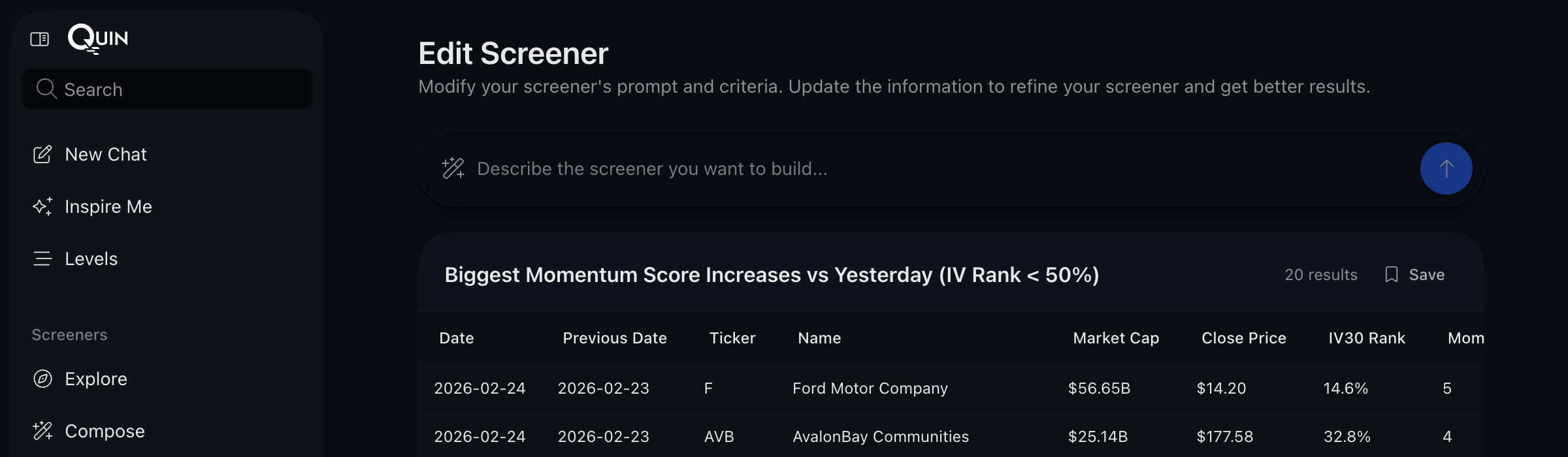
Task: Select Levels in the sidebar
Action: [x=91, y=259]
